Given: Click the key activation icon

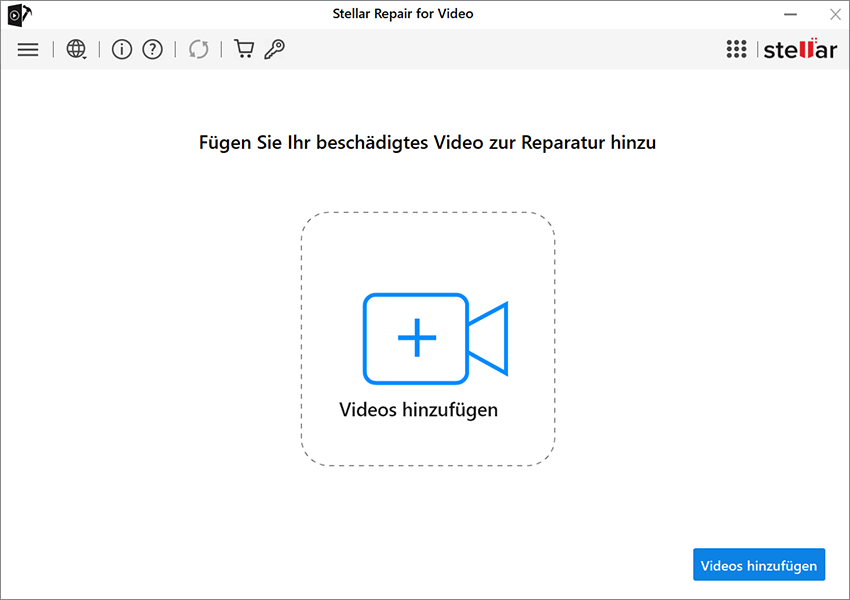Looking at the screenshot, I should 274,49.
